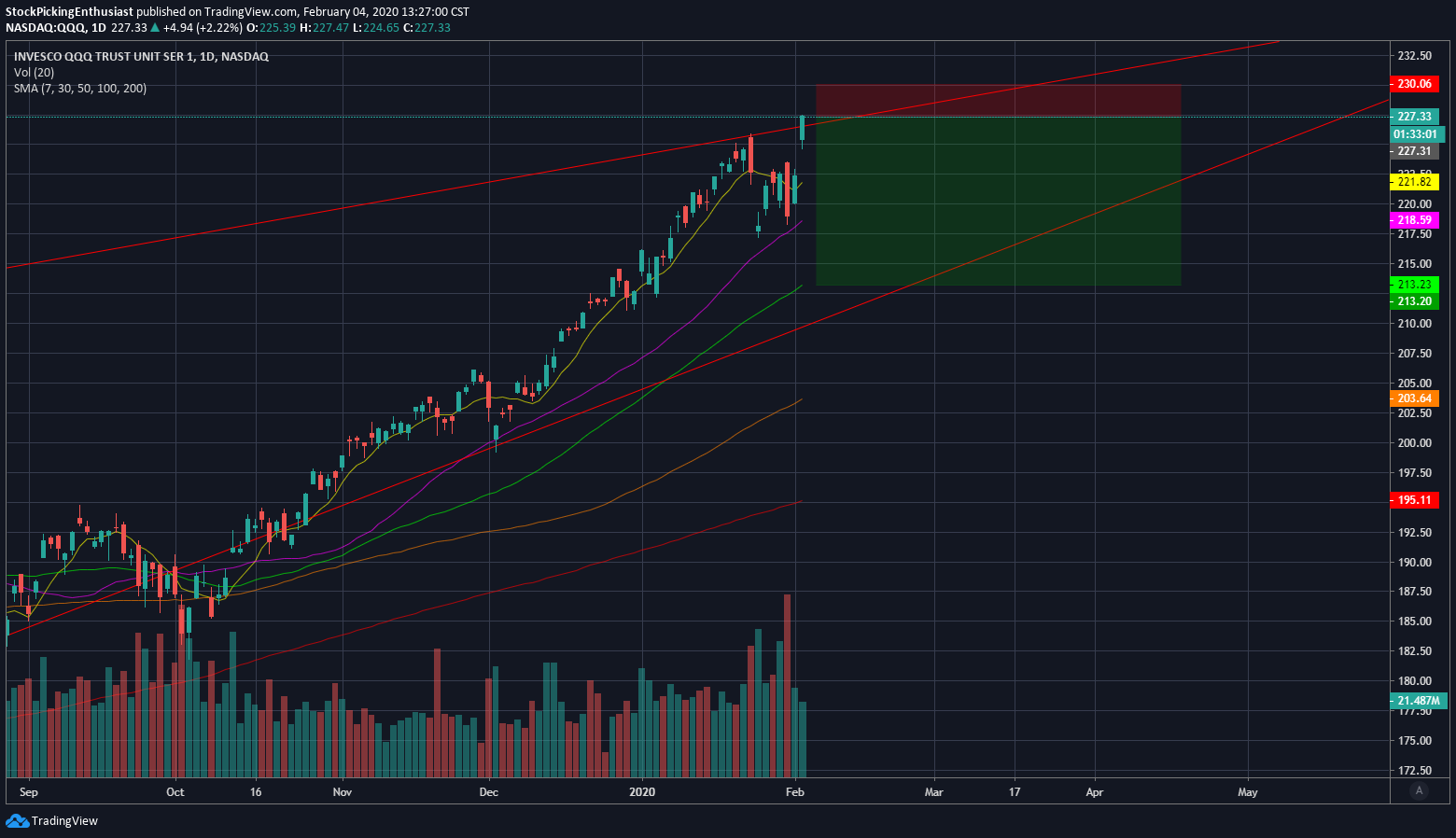Click the Feb date label on the time axis
Screen dimensions: 1456x838
click(795, 792)
